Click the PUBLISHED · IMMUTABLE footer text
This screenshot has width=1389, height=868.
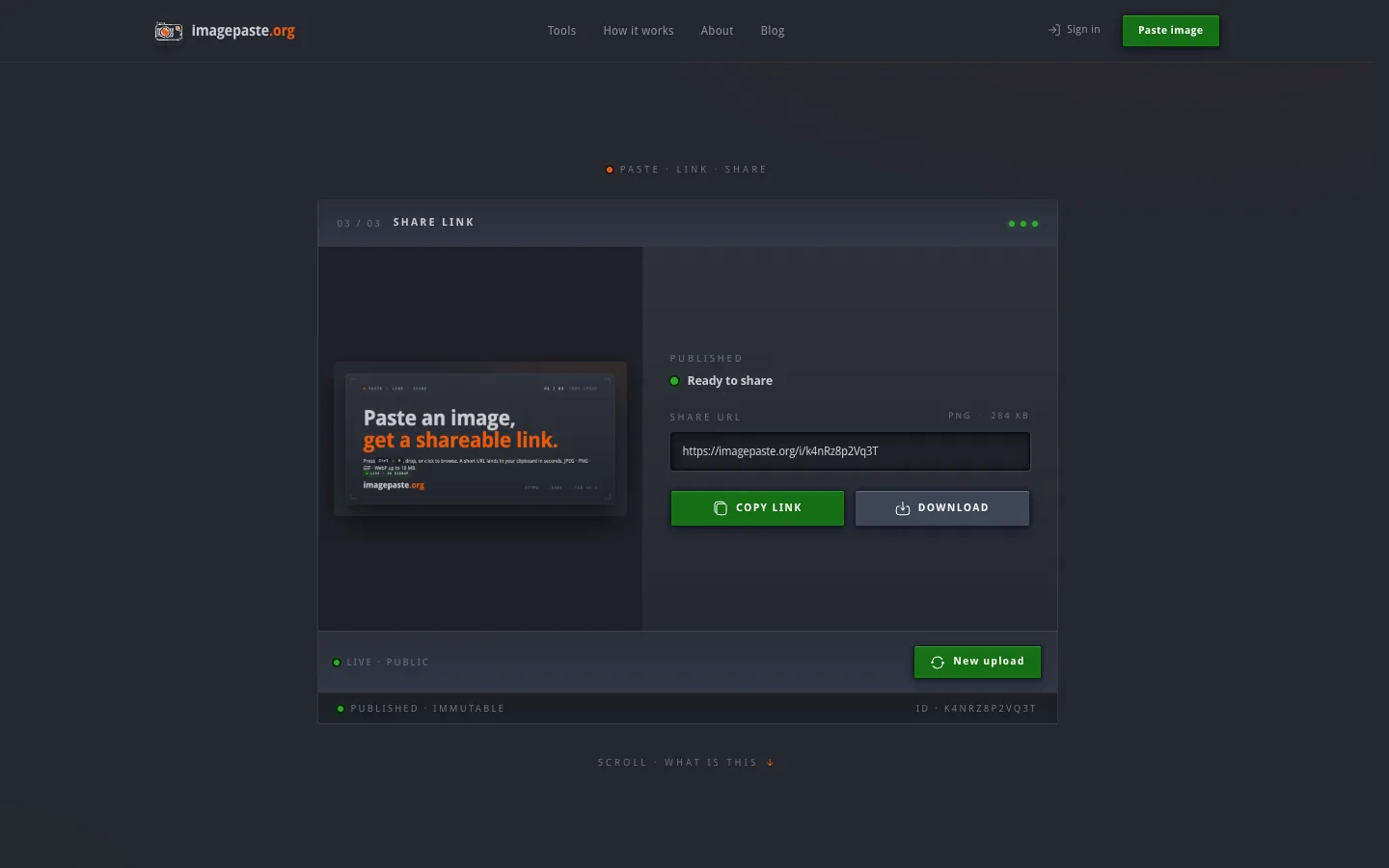[427, 709]
